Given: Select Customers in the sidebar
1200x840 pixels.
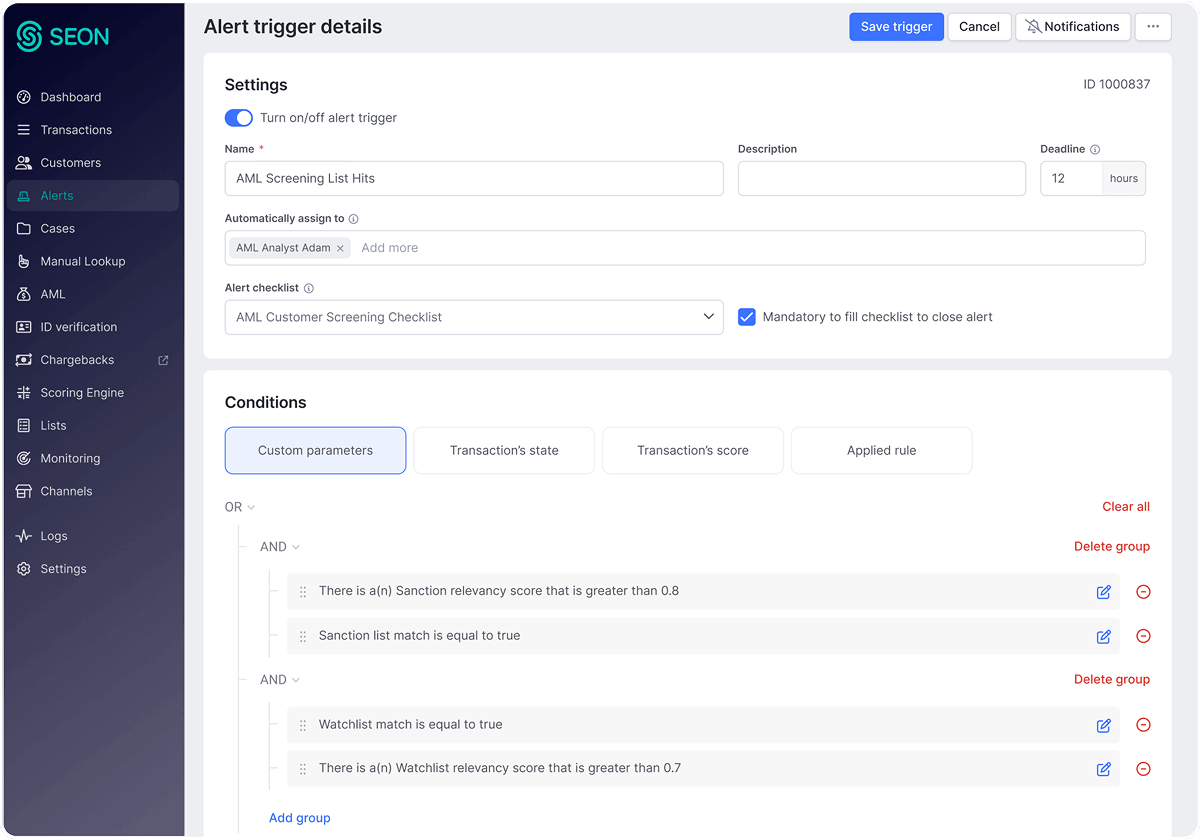Looking at the screenshot, I should tap(70, 162).
